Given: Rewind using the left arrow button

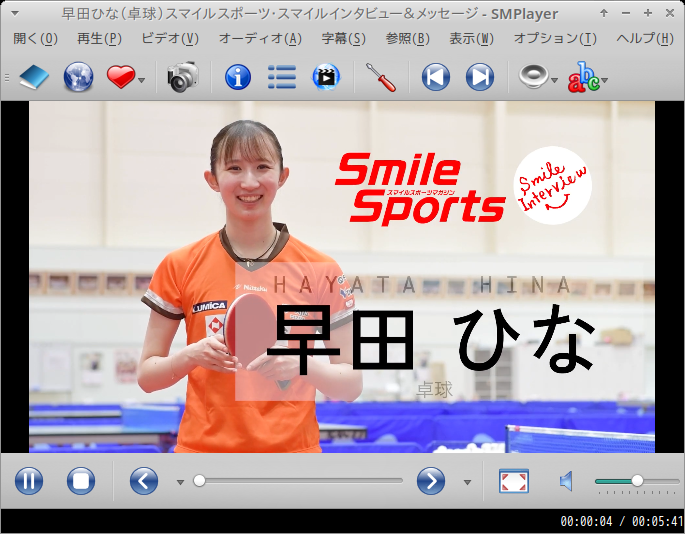Looking at the screenshot, I should (x=144, y=481).
